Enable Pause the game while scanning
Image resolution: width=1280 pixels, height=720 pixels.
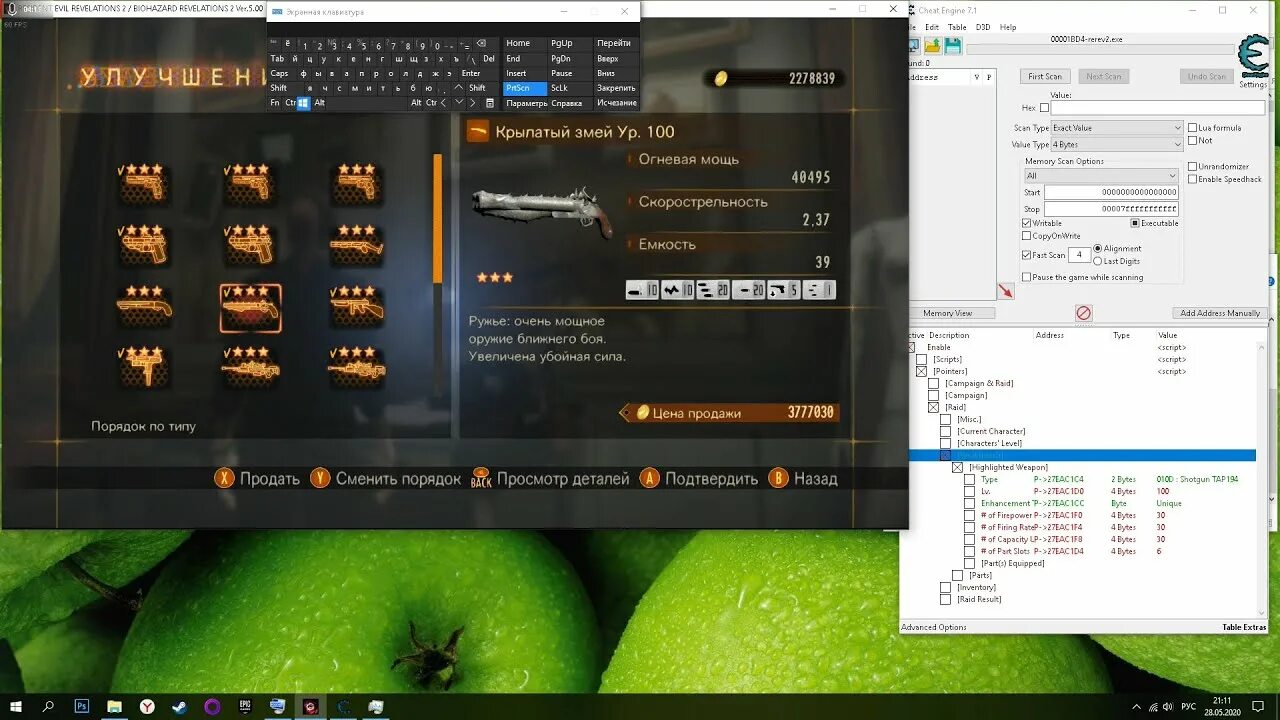(1026, 277)
